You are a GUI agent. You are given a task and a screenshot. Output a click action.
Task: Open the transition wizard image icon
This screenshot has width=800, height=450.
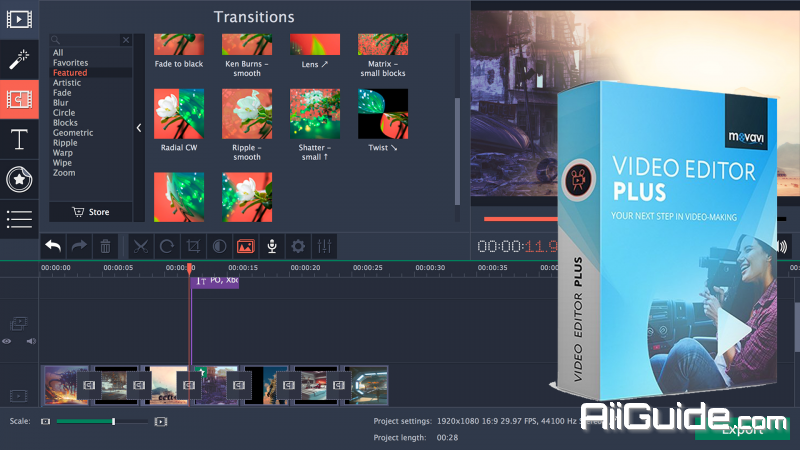(245, 246)
